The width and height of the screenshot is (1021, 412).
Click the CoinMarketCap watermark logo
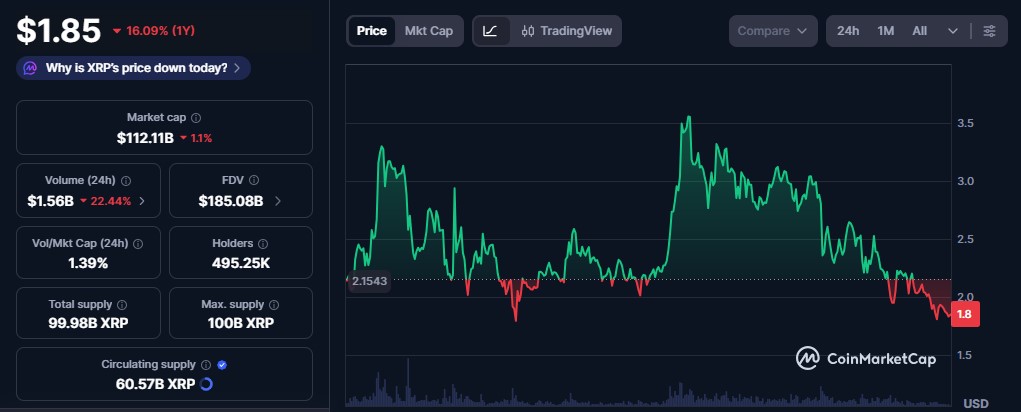[866, 358]
